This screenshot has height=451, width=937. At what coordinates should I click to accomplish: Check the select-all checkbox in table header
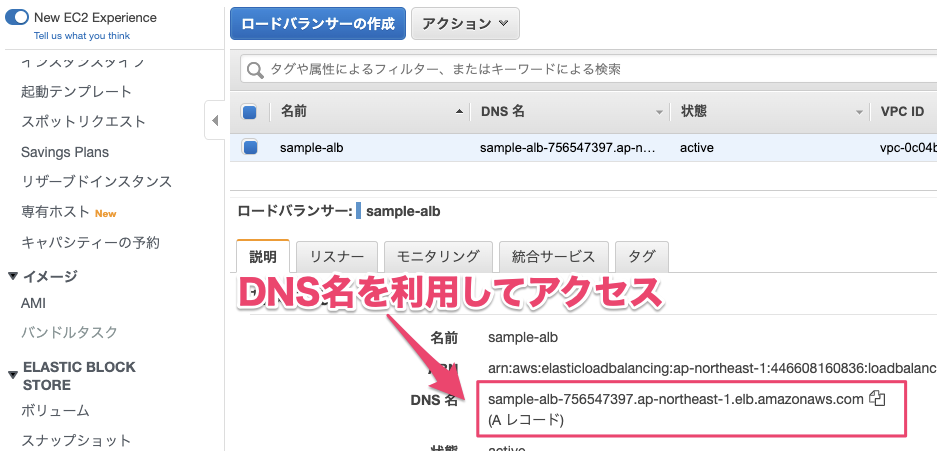[x=250, y=112]
